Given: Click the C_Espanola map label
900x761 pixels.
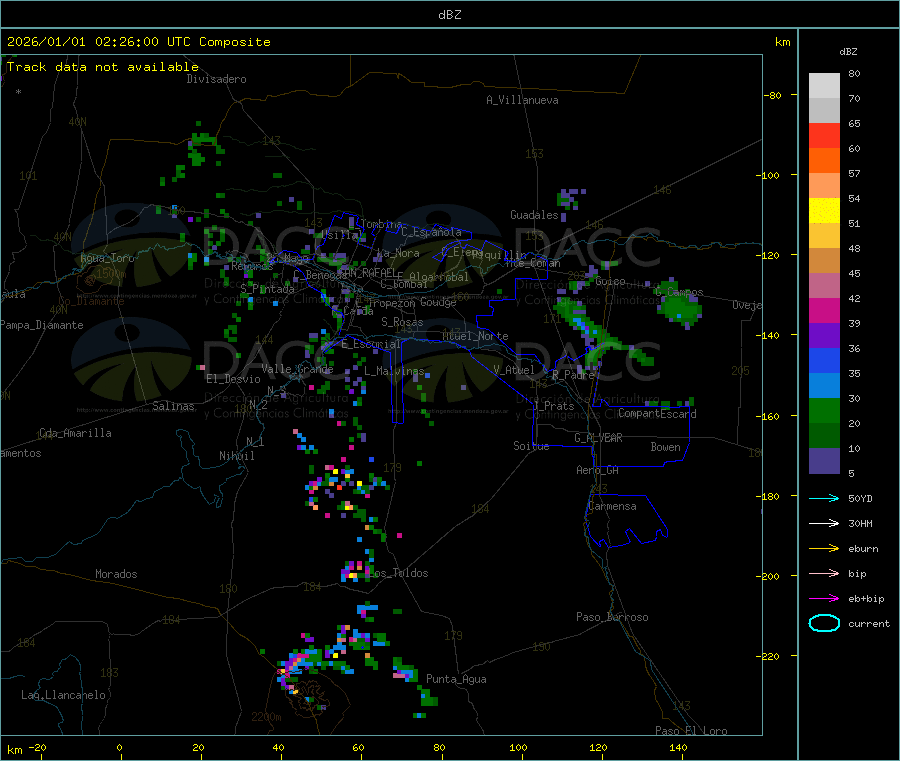Looking at the screenshot, I should 432,232.
